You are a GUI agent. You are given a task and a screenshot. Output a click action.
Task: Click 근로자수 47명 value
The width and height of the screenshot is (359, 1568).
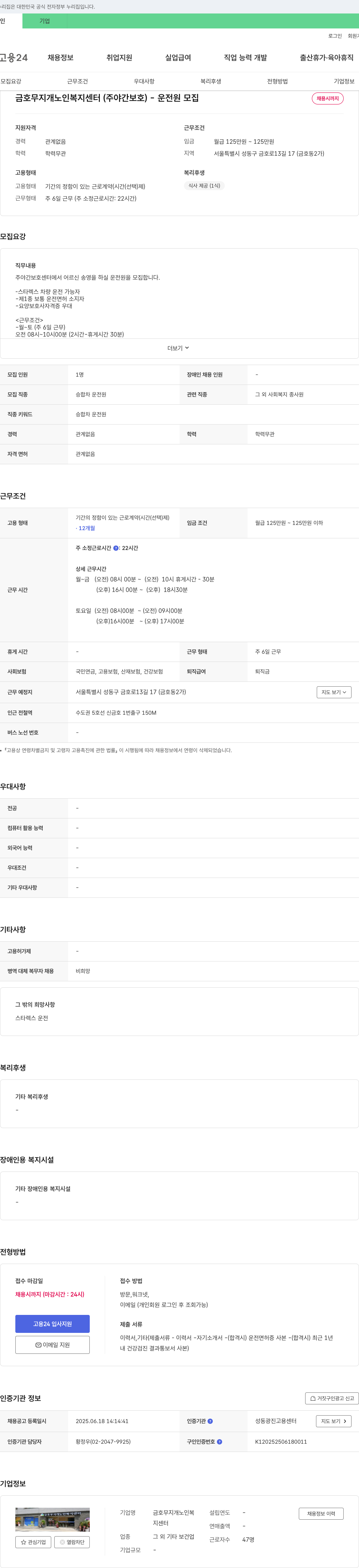click(248, 1540)
